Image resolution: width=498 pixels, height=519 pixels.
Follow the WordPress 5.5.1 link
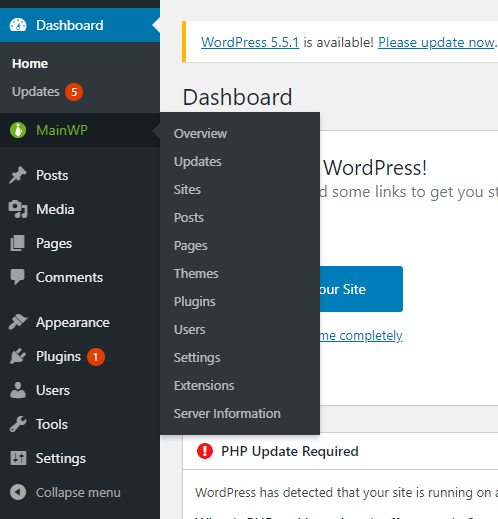pos(250,42)
